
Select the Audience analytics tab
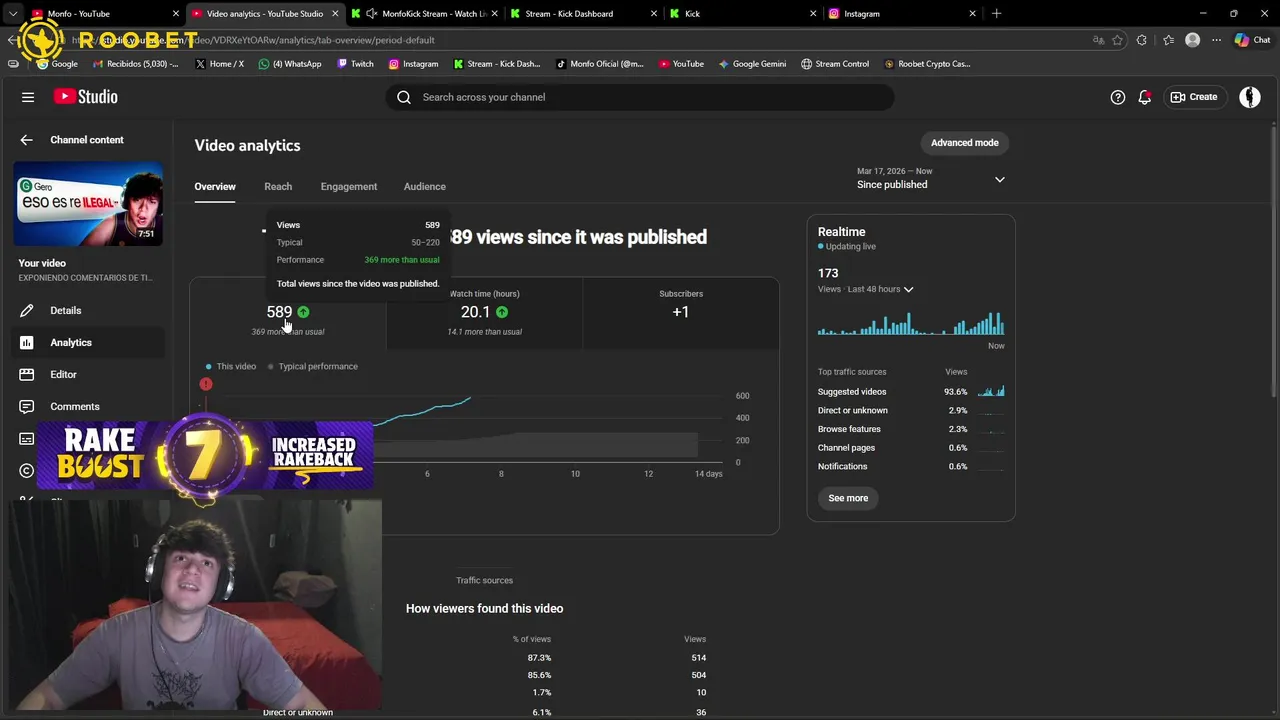(x=425, y=187)
